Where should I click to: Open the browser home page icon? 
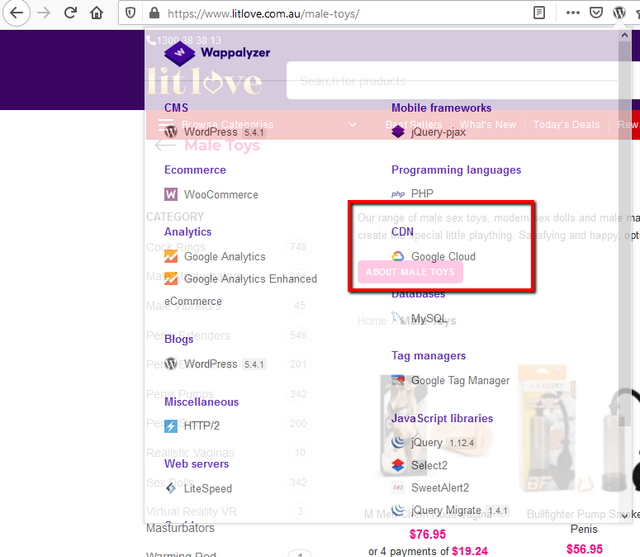97,13
